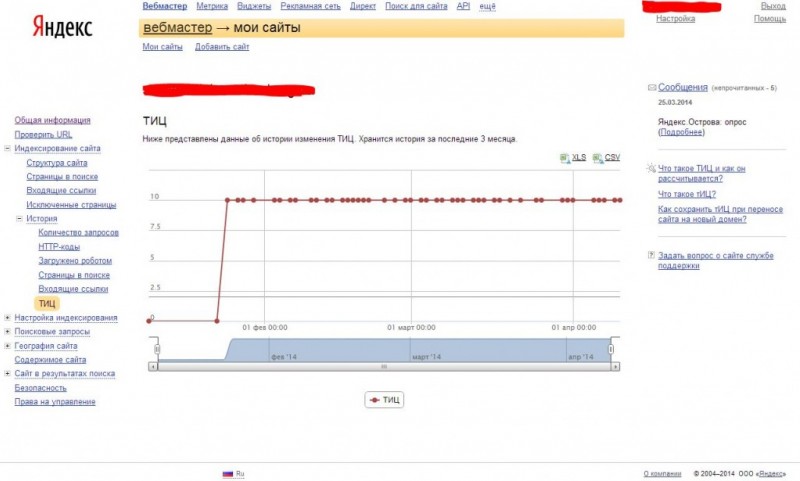Expand Сайт в результатах поиска section
The width and height of the screenshot is (800, 481).
click(x=7, y=373)
